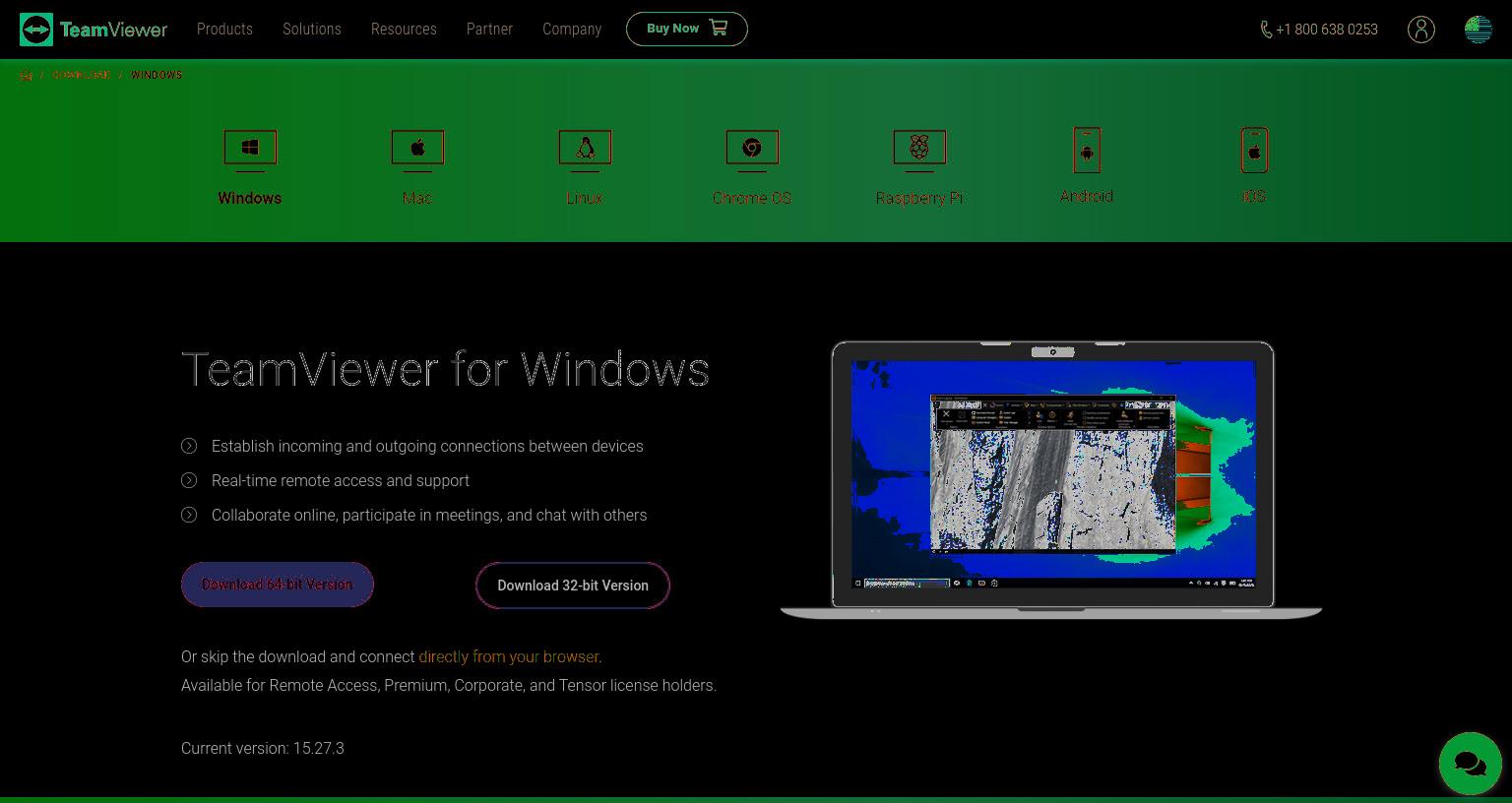1512x803 pixels.
Task: Open the Resources menu
Action: (404, 30)
